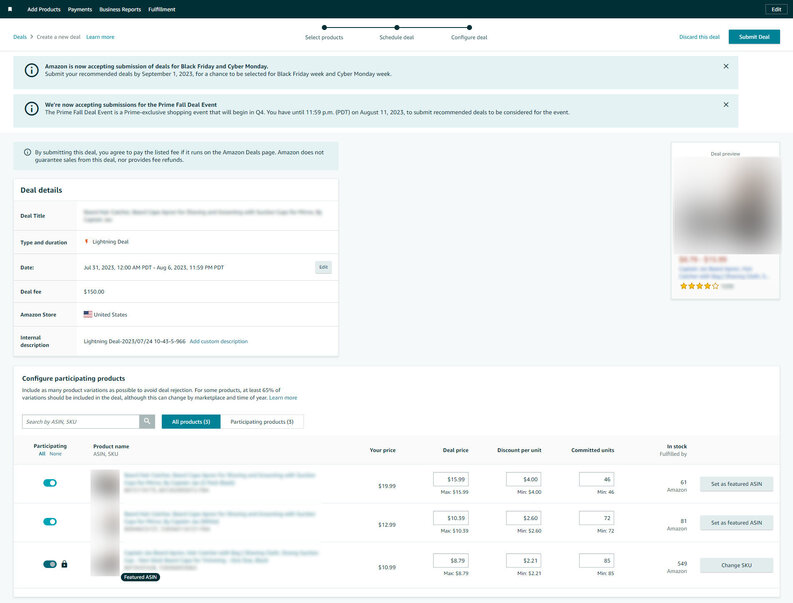Viewport: 793px width, 603px height.
Task: Click Select products step marker
Action: (324, 27)
